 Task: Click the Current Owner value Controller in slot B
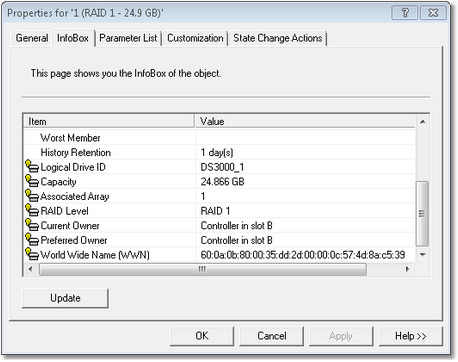[236, 225]
